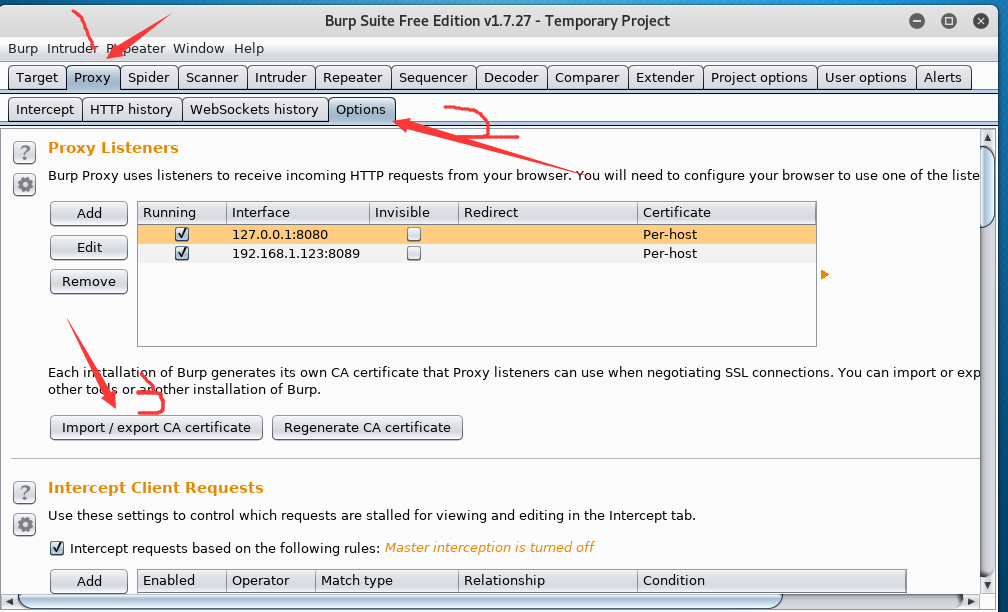The width and height of the screenshot is (1008, 612).
Task: Open the Repeater menu in menu bar
Action: pos(136,49)
